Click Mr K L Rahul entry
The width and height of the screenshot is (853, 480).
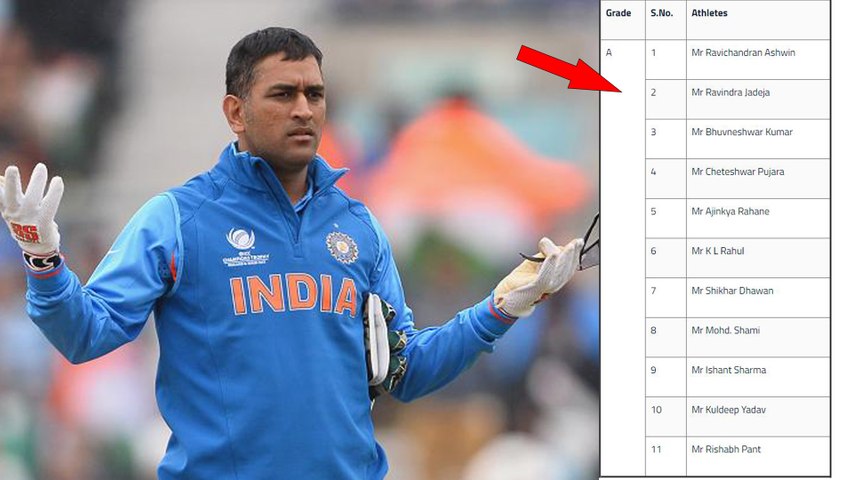tap(718, 251)
